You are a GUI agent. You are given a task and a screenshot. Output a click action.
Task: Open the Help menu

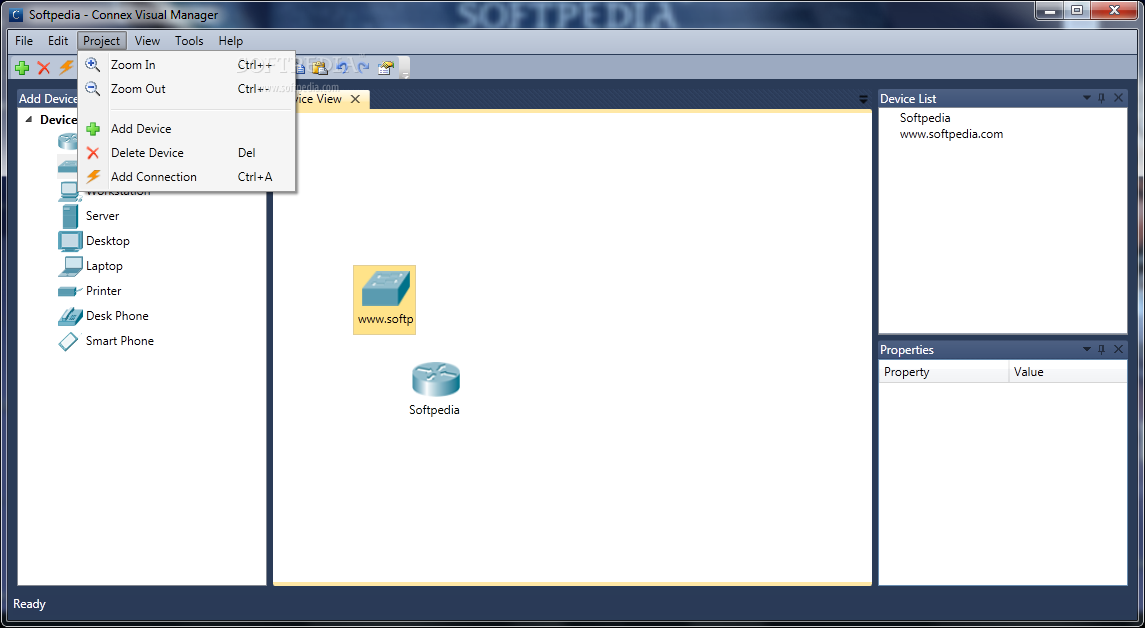point(231,41)
